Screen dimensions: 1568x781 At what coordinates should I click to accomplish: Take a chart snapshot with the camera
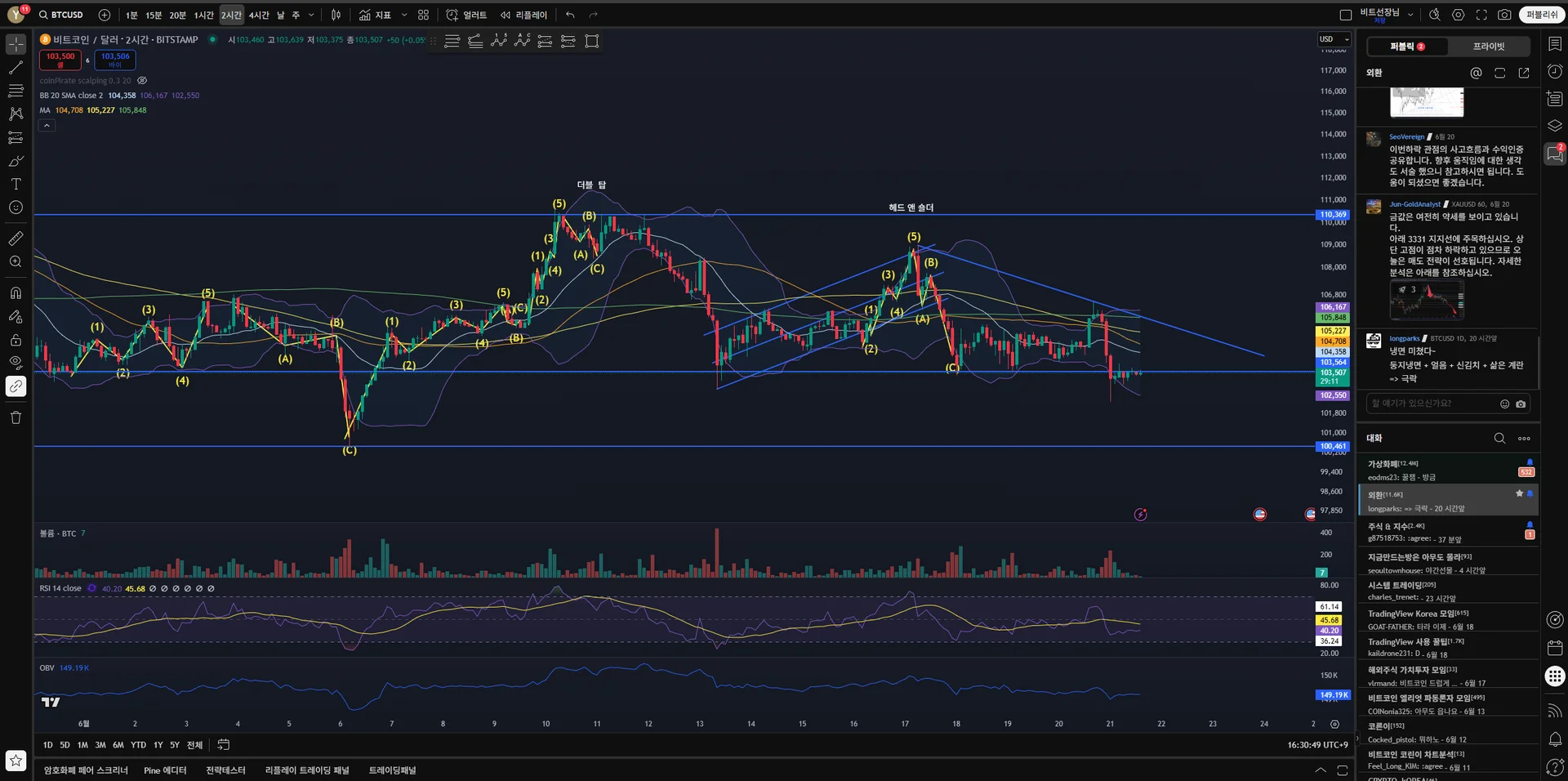1504,15
